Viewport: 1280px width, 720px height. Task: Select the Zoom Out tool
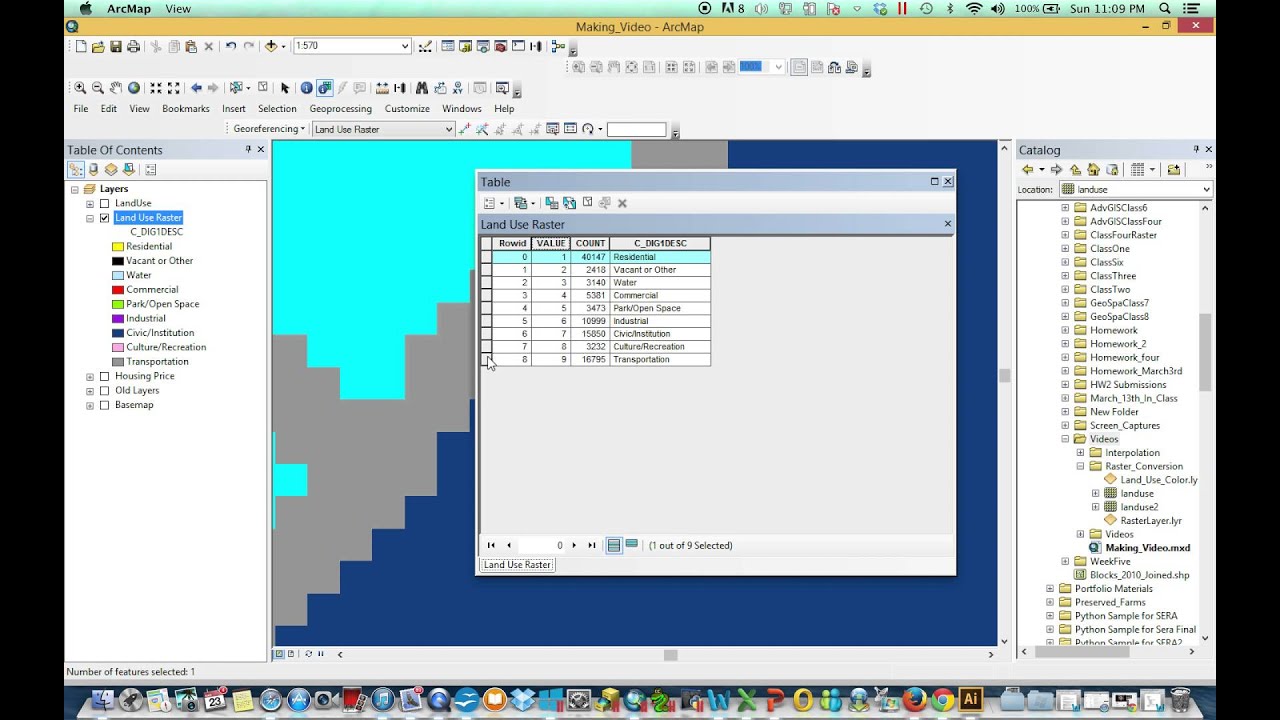97,88
